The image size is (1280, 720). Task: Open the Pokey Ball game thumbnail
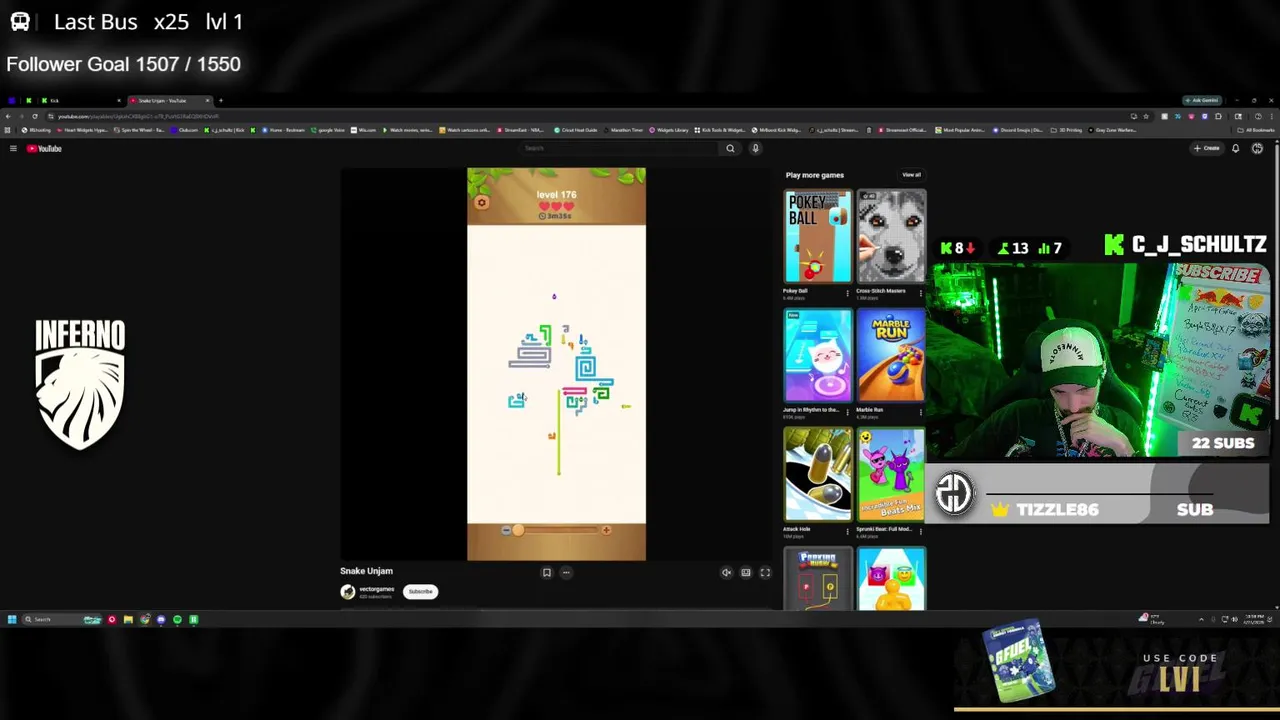[817, 236]
